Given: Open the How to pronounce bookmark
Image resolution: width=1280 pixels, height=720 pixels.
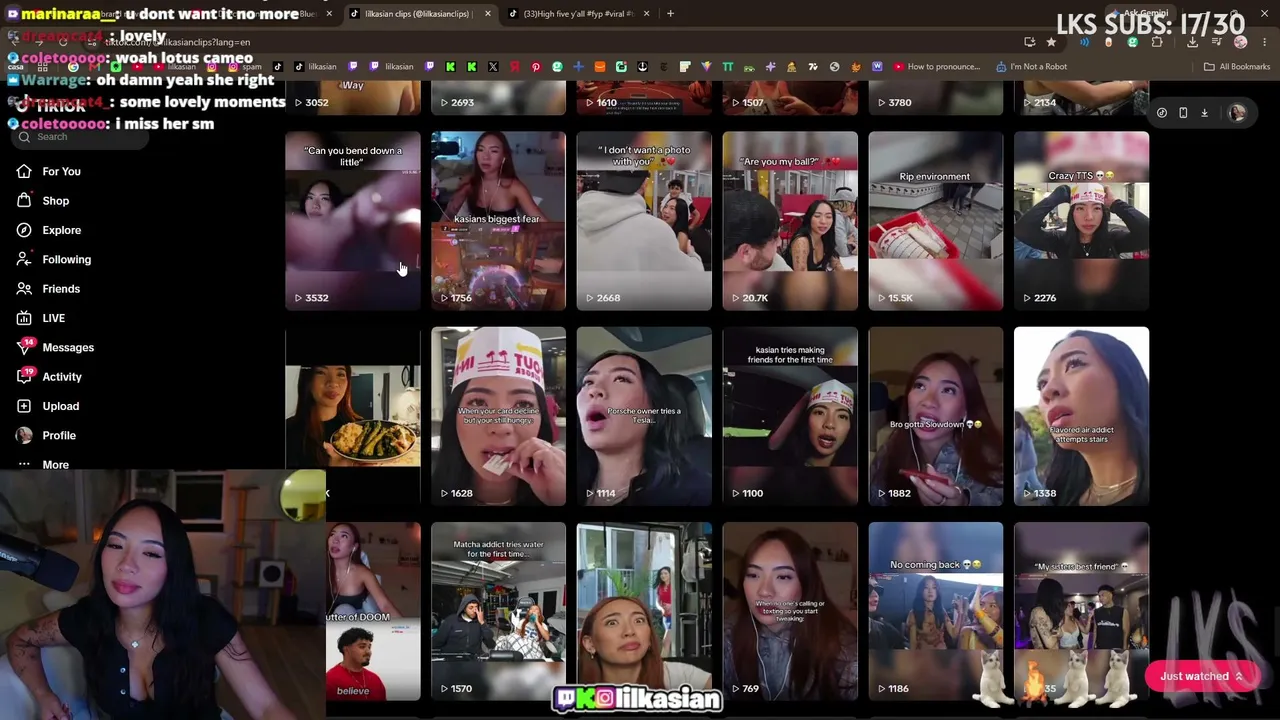Looking at the screenshot, I should click(x=936, y=67).
